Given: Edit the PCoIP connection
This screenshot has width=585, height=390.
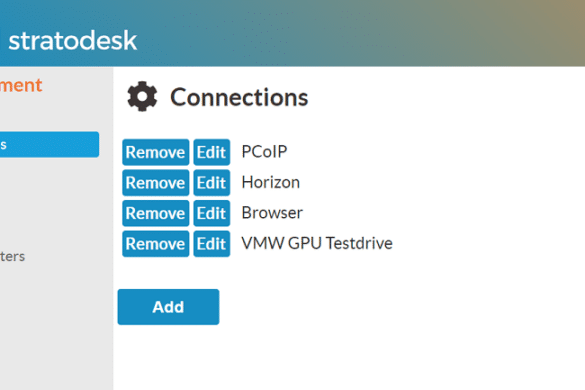Looking at the screenshot, I should (212, 152).
